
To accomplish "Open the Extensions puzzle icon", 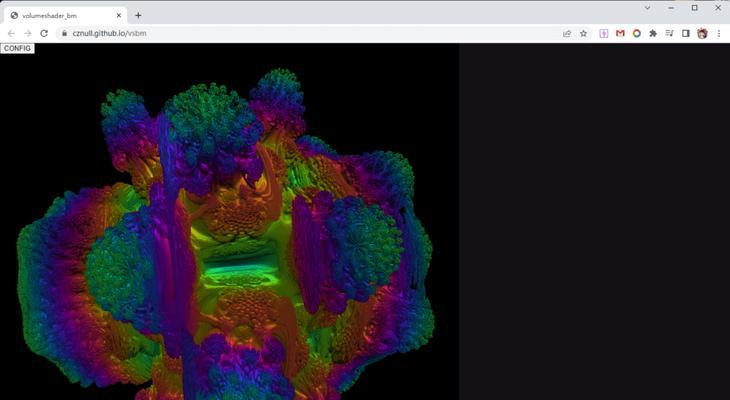I will point(653,34).
